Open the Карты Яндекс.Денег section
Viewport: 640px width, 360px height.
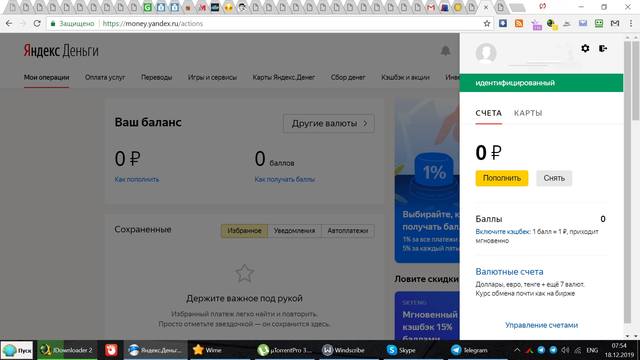coord(284,77)
